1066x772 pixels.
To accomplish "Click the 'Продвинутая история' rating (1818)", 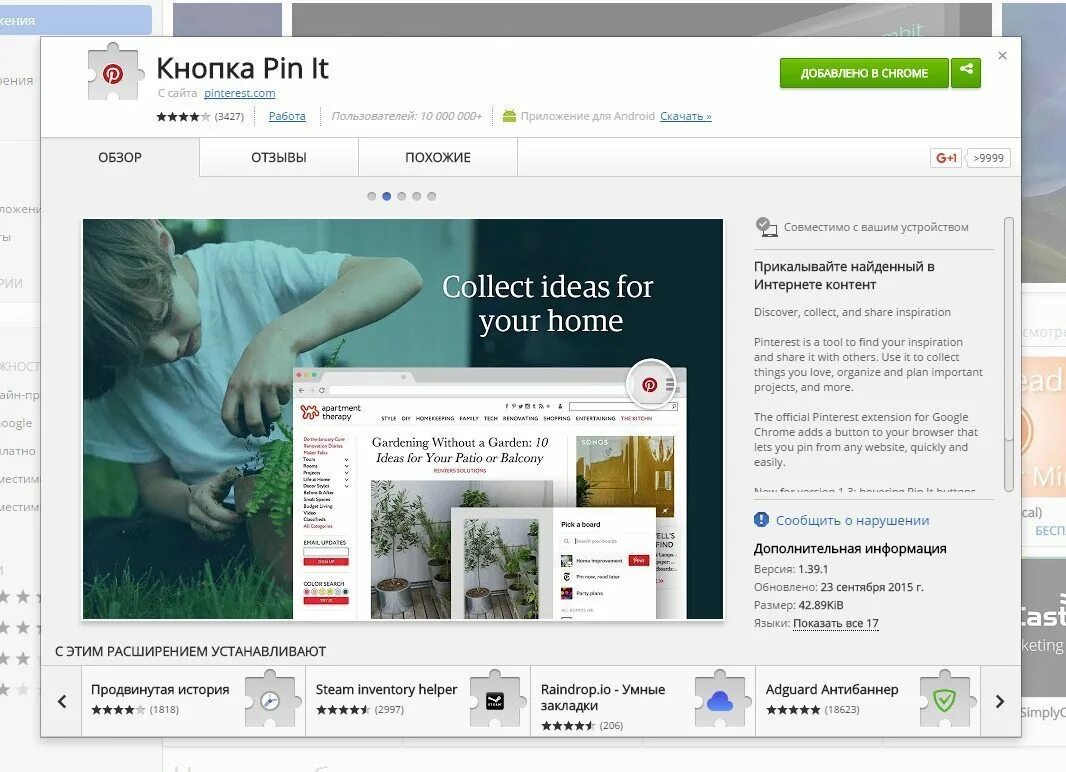I will [x=118, y=709].
